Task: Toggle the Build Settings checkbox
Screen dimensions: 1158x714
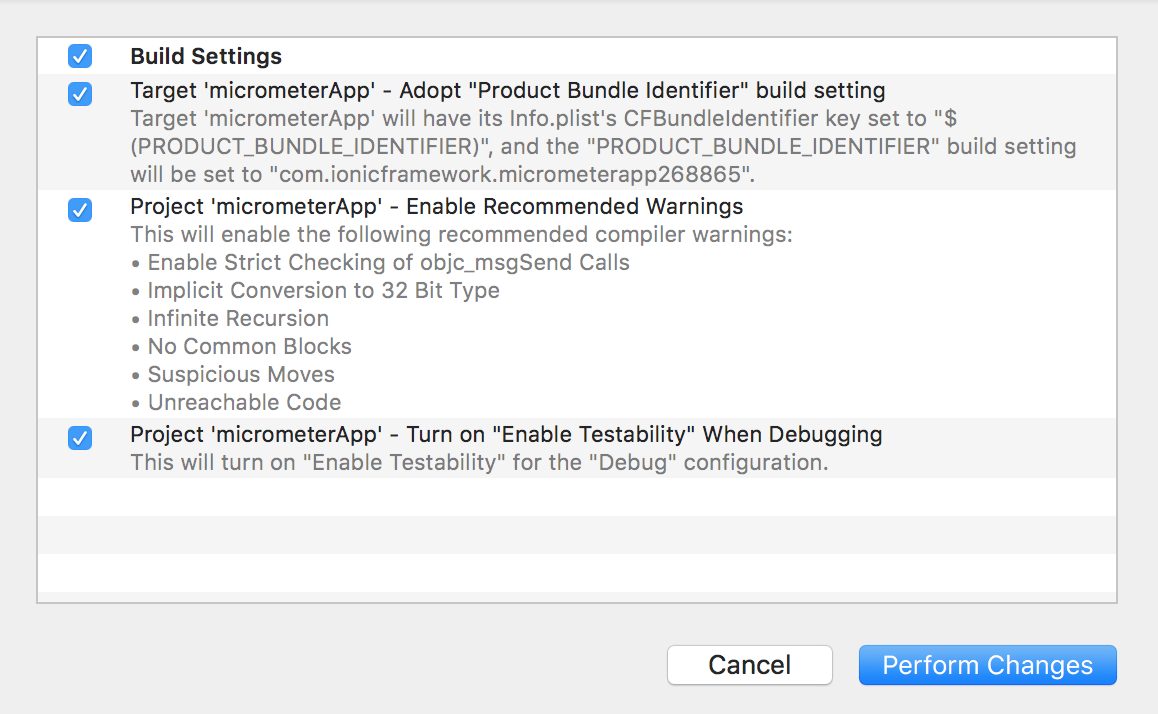Action: click(x=80, y=56)
